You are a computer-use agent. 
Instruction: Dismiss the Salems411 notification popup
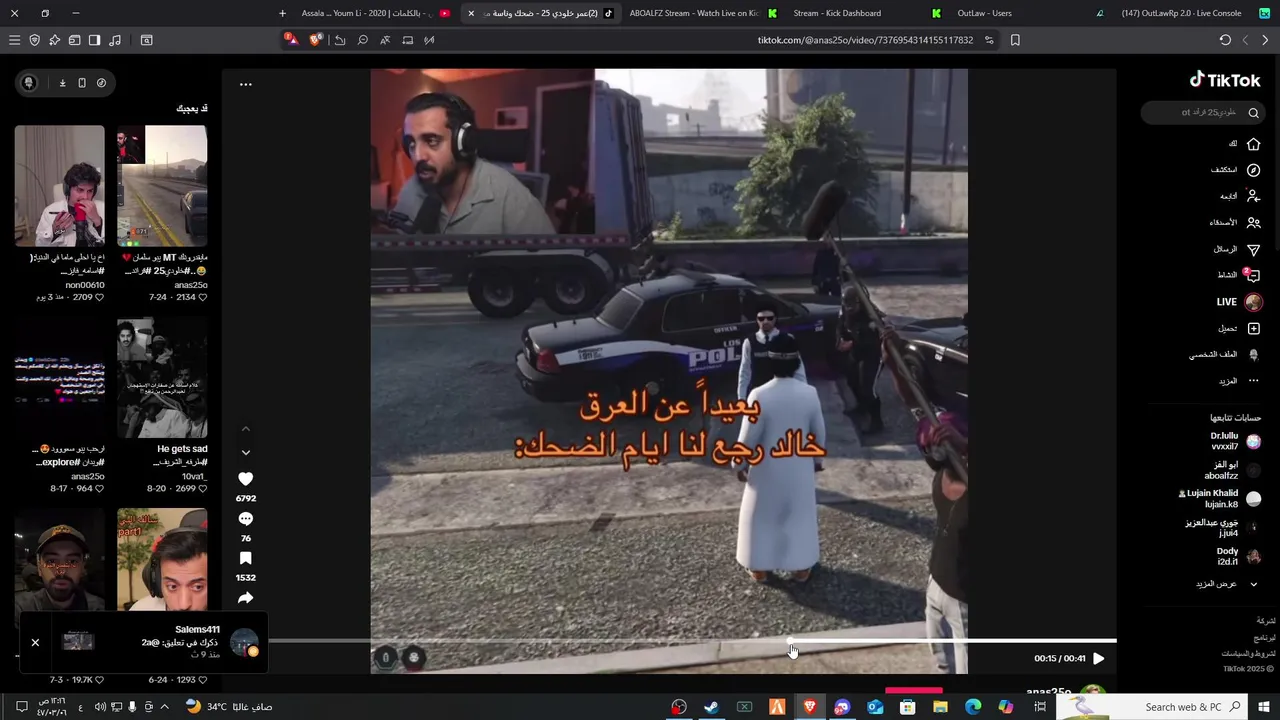(35, 642)
